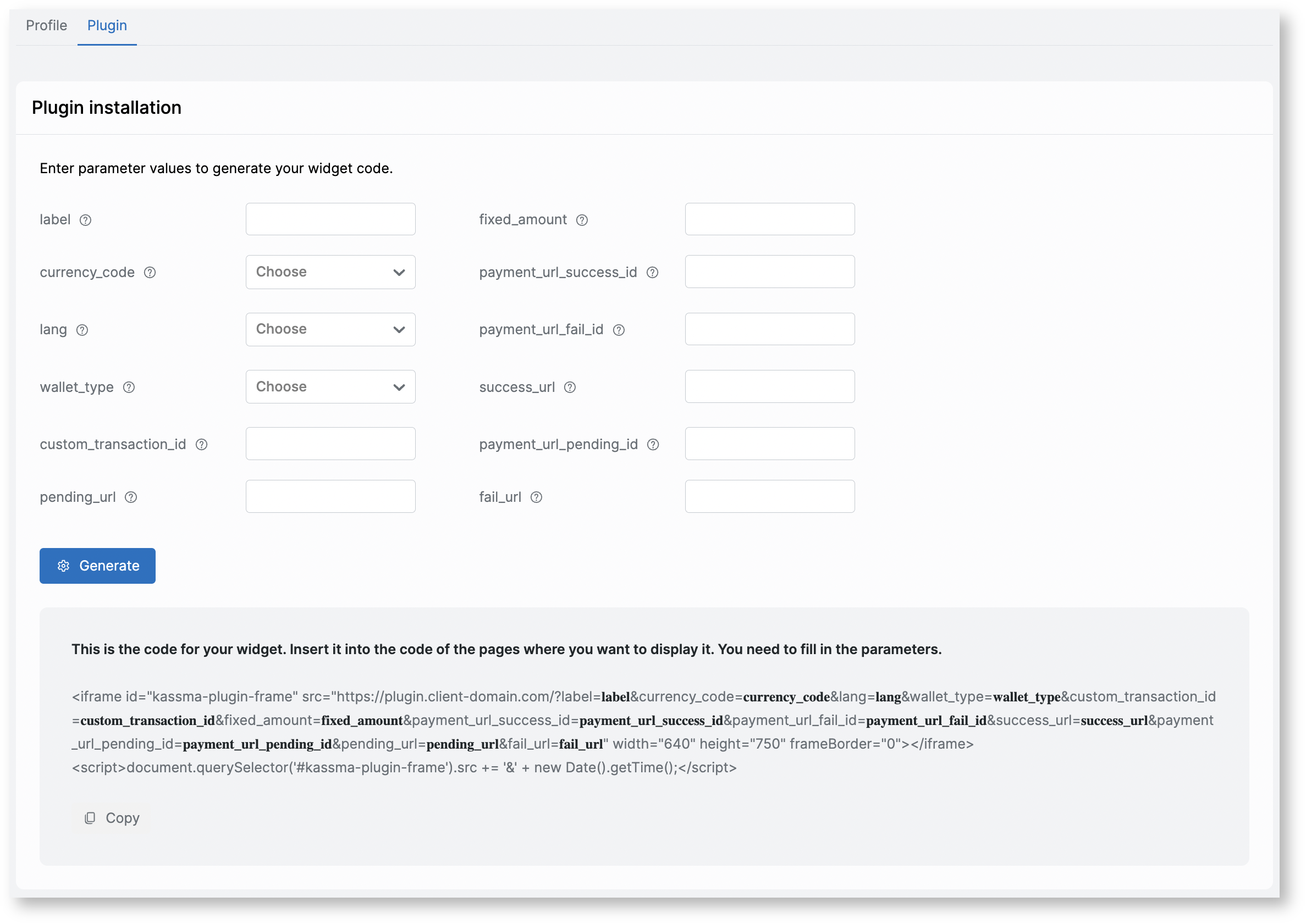Focus the pending_url input box

pyautogui.click(x=330, y=496)
